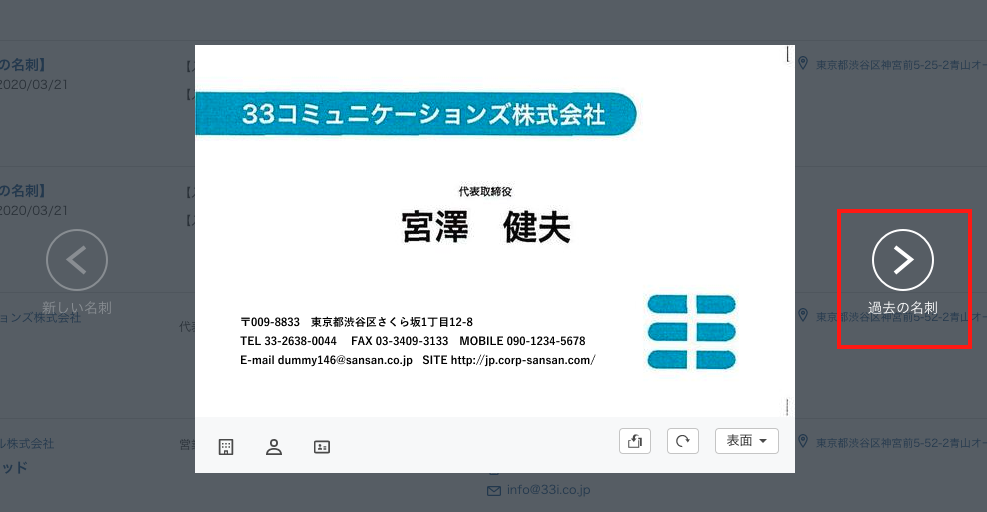This screenshot has width=987, height=512.
Task: Open the person profile icon
Action: [x=274, y=447]
